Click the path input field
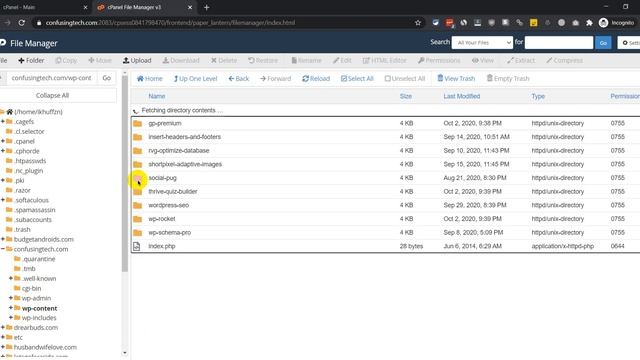This screenshot has height=360, width=640. click(x=51, y=78)
